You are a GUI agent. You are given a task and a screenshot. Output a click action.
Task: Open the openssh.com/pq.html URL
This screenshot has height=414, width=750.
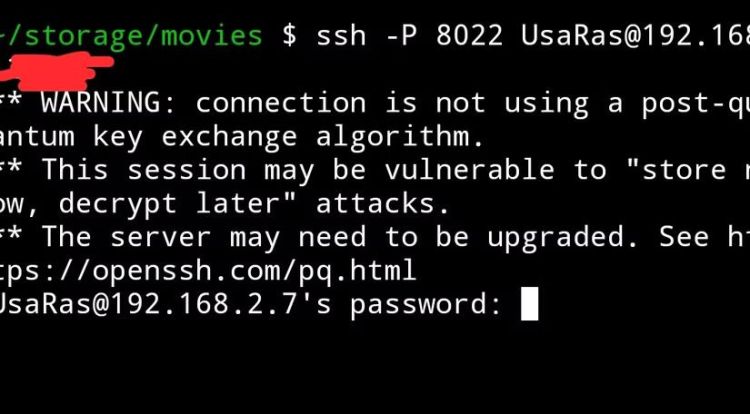click(208, 271)
